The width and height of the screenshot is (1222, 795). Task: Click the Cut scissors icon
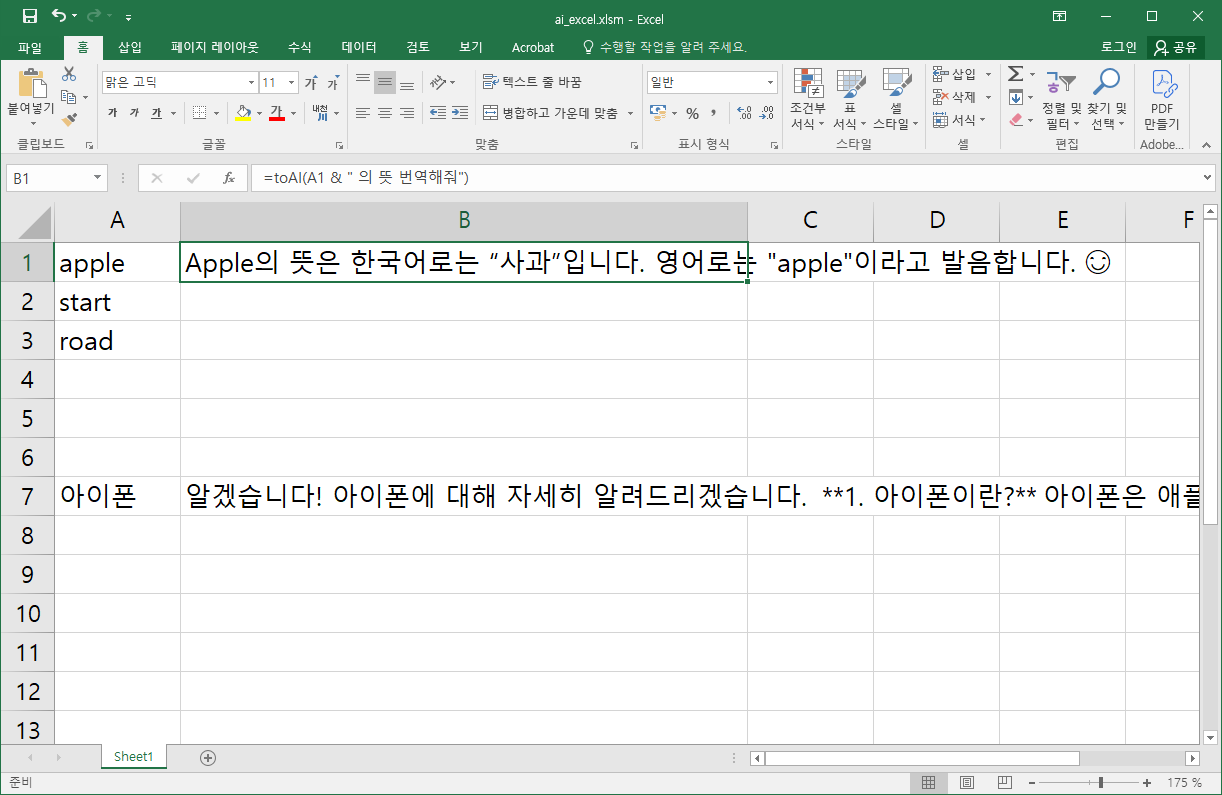(69, 74)
